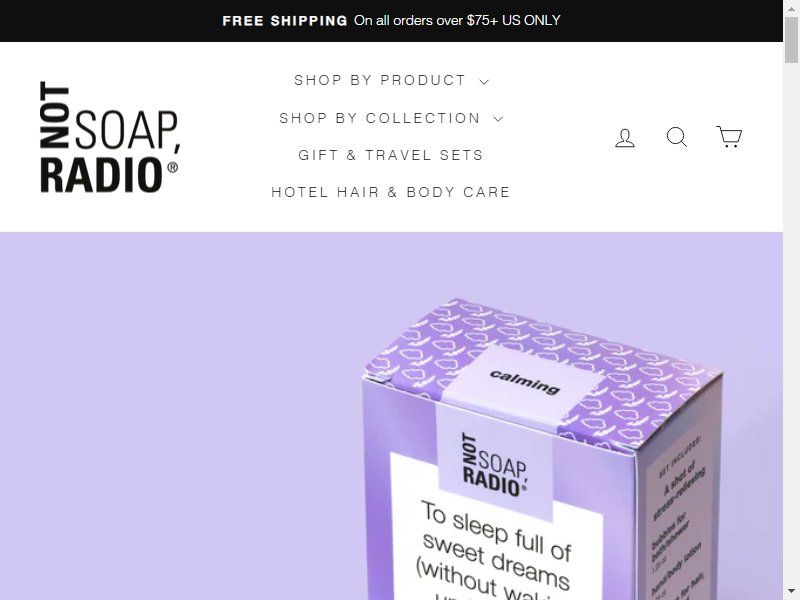Go to Hotel Hair & Body Care

click(x=391, y=192)
